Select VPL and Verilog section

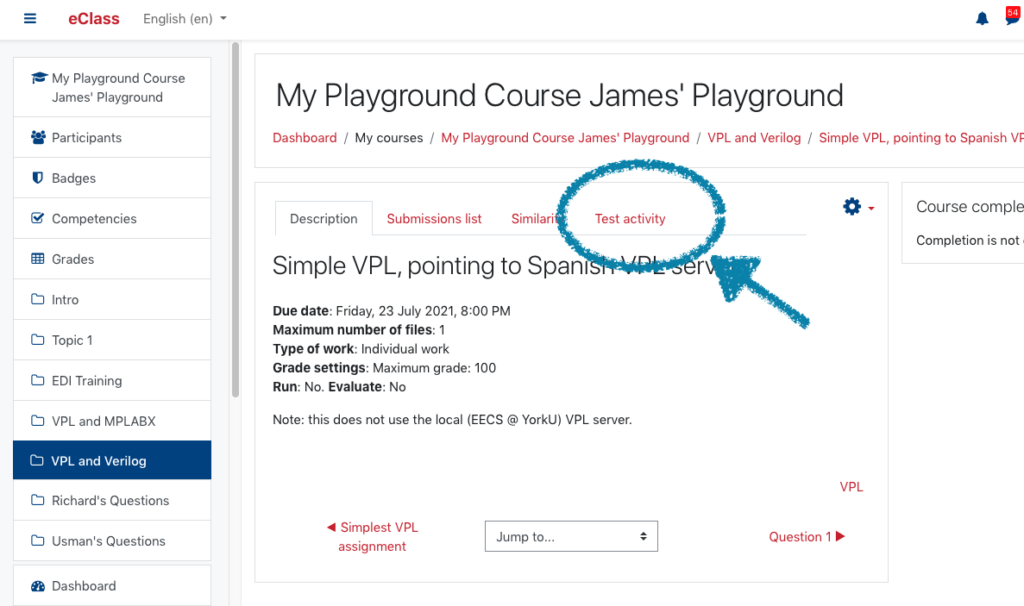click(x=112, y=460)
